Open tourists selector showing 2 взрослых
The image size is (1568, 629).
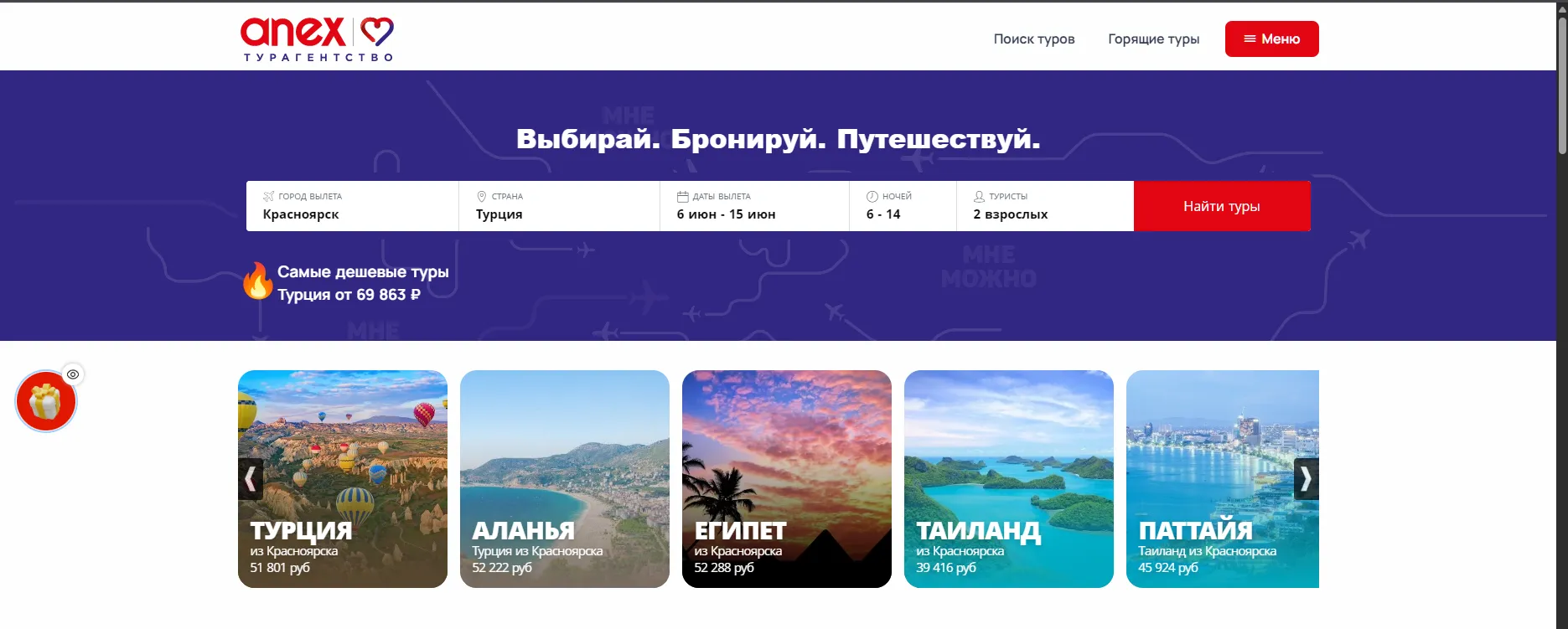coord(1045,206)
